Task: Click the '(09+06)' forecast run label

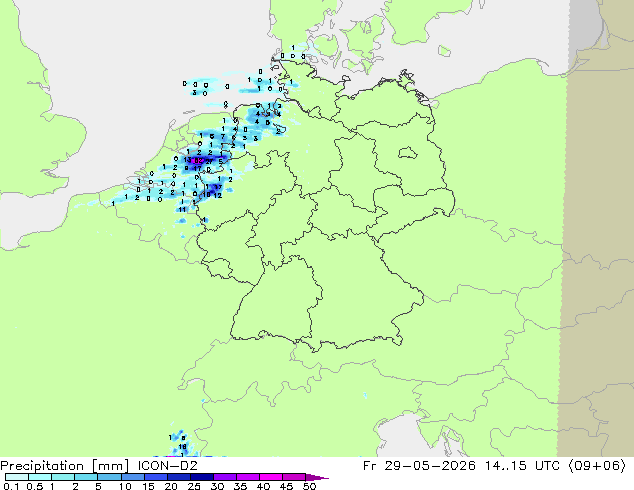Action: coord(598,466)
